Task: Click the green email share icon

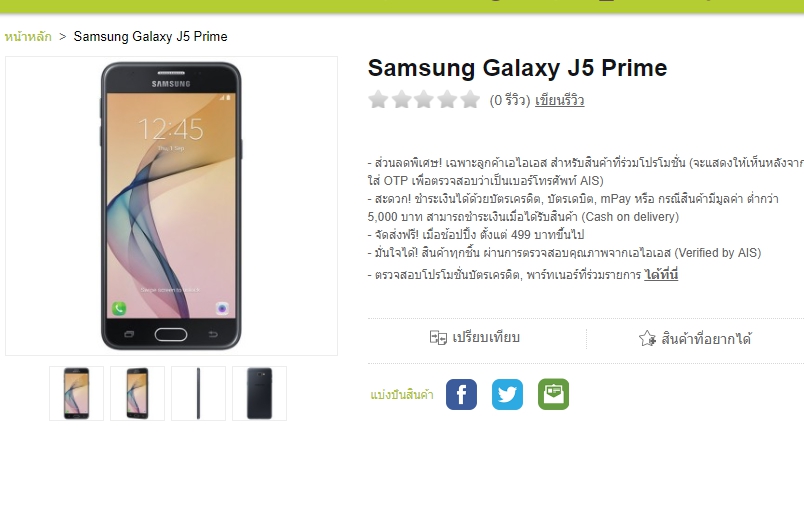Action: tap(553, 394)
